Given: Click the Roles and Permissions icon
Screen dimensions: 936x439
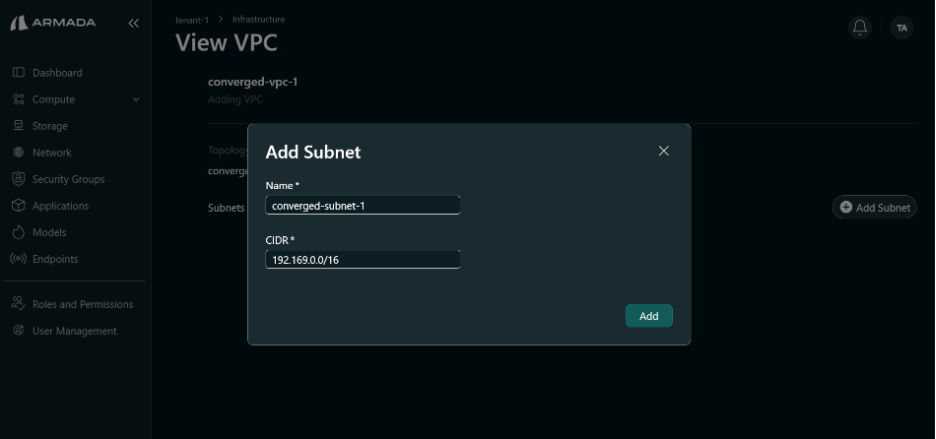Looking at the screenshot, I should click(19, 303).
